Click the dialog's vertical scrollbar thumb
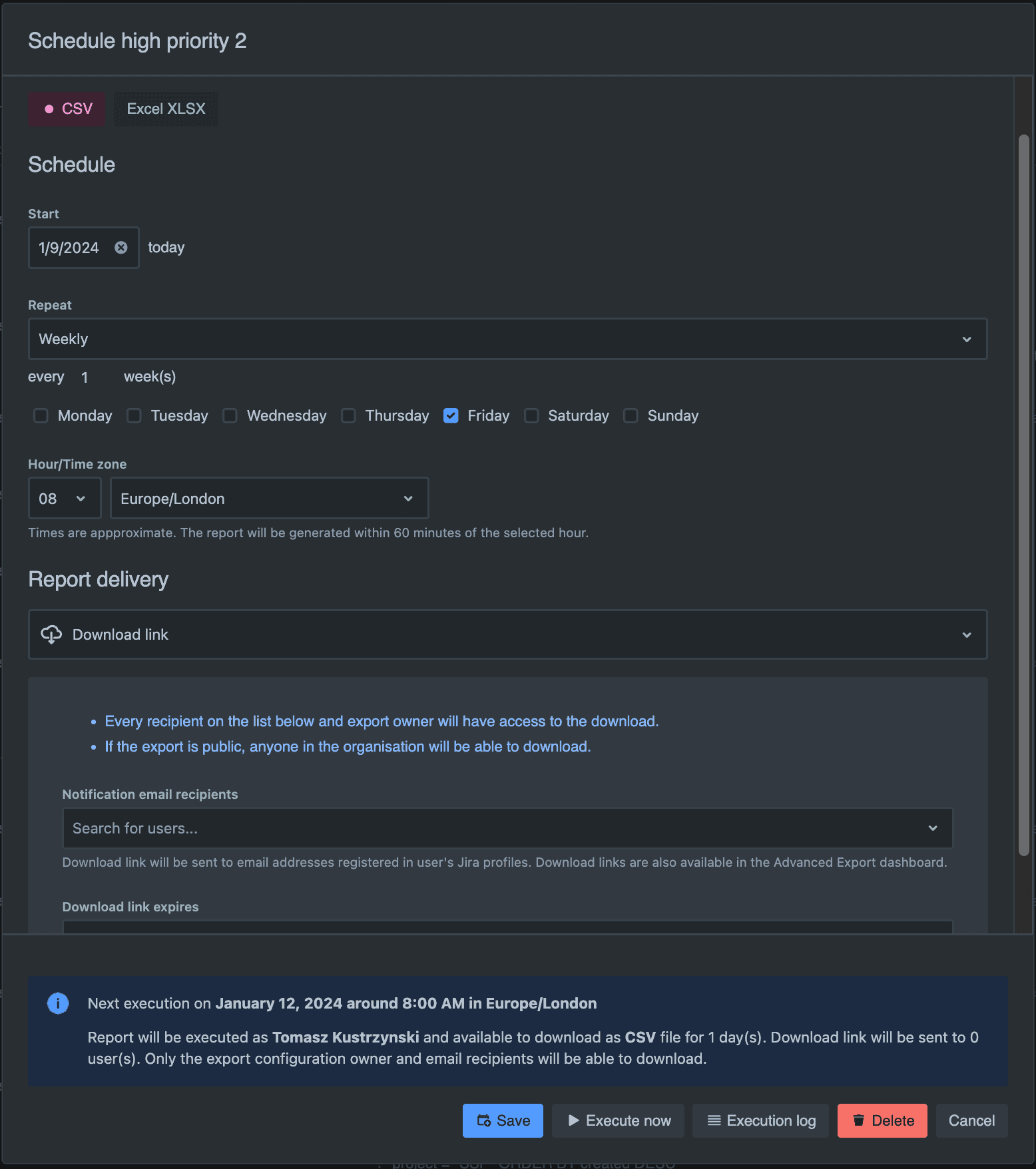 click(1024, 495)
